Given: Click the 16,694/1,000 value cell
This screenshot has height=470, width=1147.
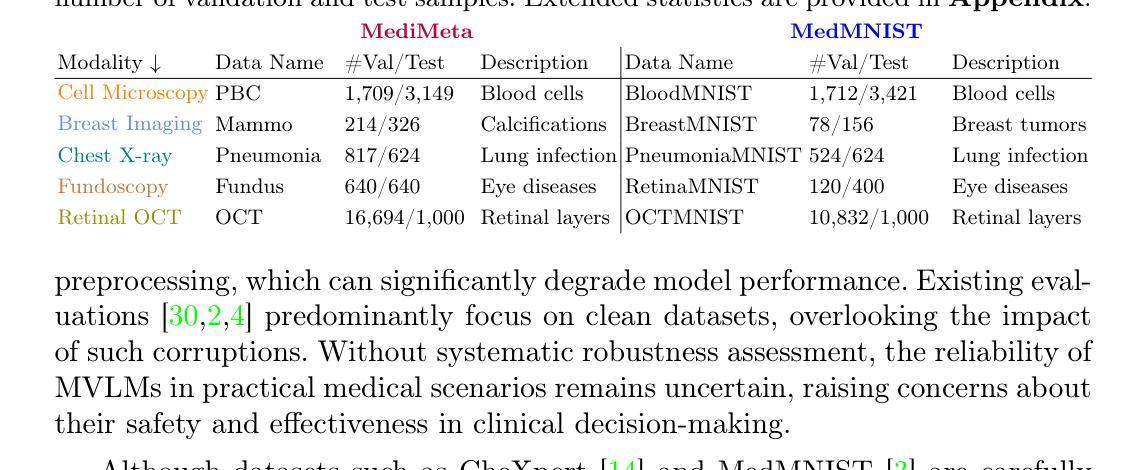Looking at the screenshot, I should [405, 218].
